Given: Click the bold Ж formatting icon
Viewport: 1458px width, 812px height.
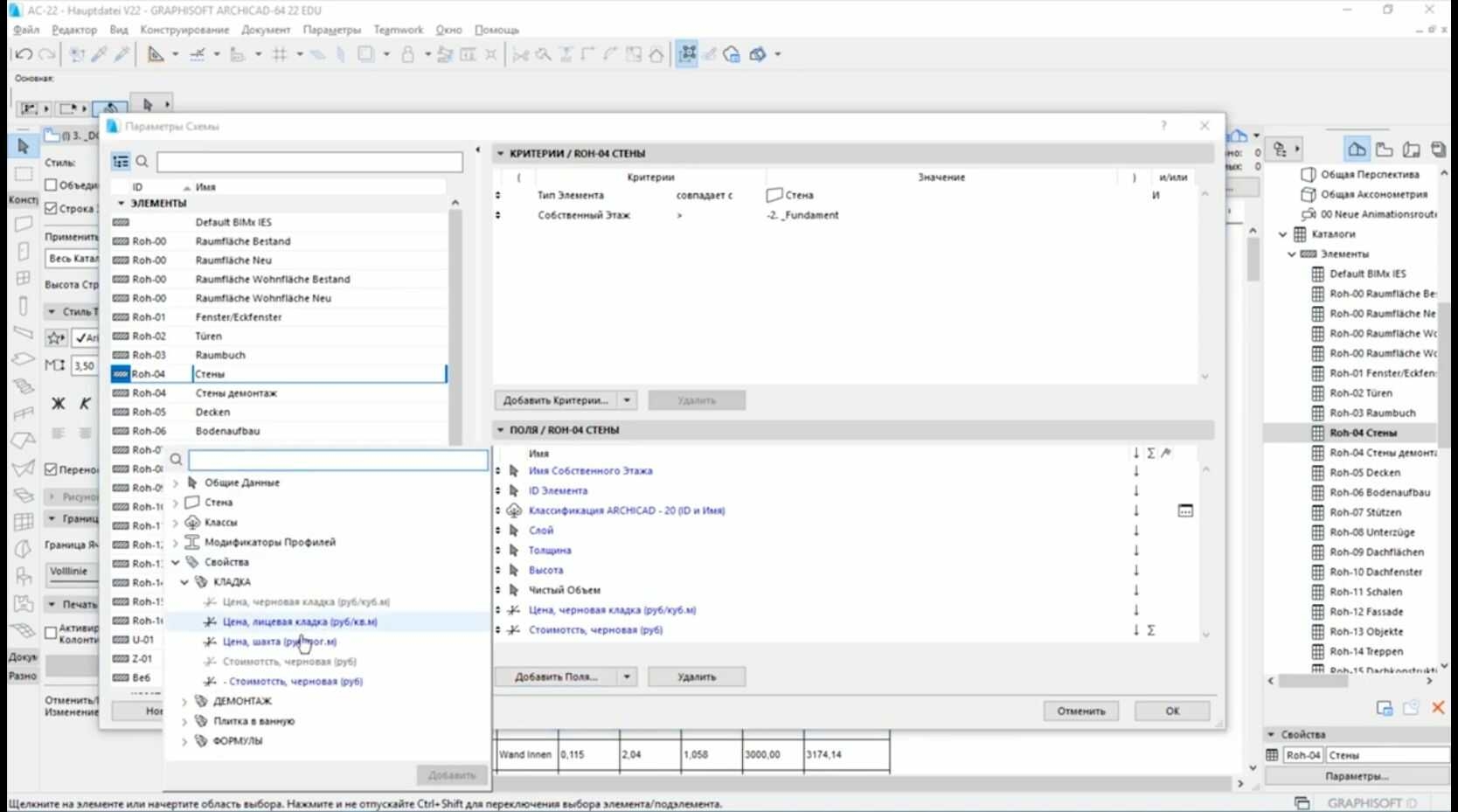Looking at the screenshot, I should pos(59,403).
